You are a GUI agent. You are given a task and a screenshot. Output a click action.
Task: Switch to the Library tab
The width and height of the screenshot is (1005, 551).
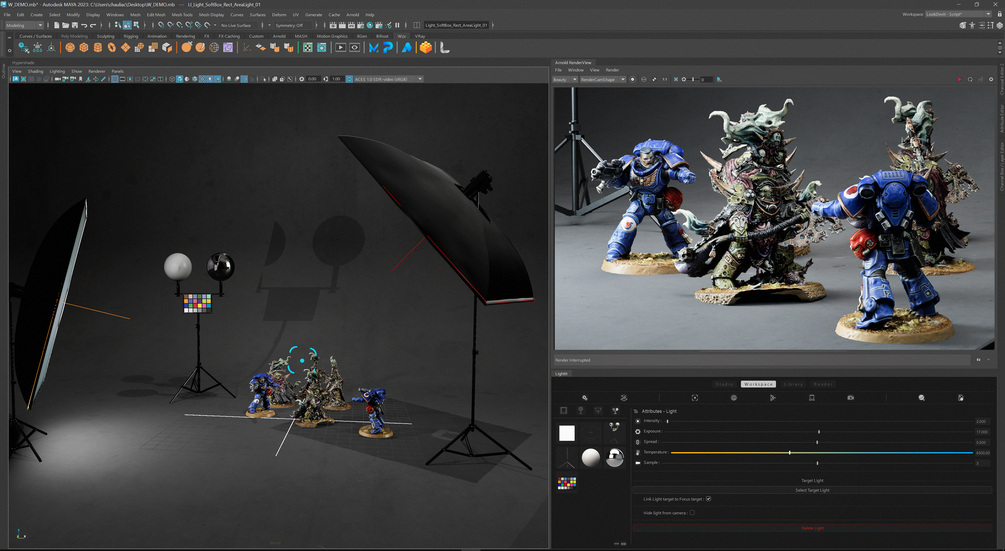point(792,384)
